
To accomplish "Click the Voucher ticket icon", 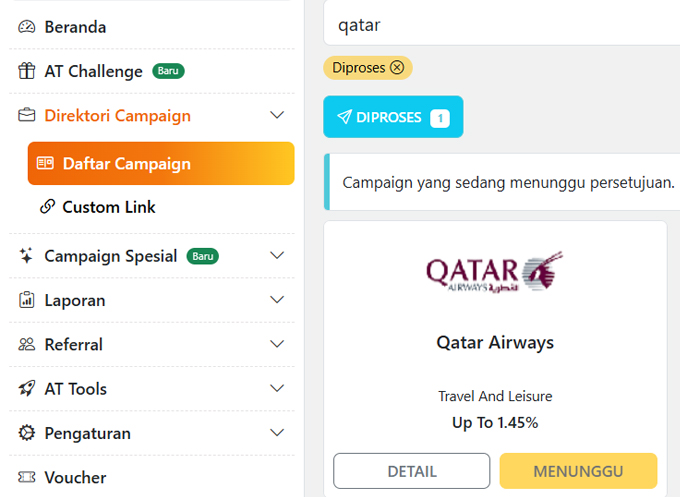I will tap(27, 477).
